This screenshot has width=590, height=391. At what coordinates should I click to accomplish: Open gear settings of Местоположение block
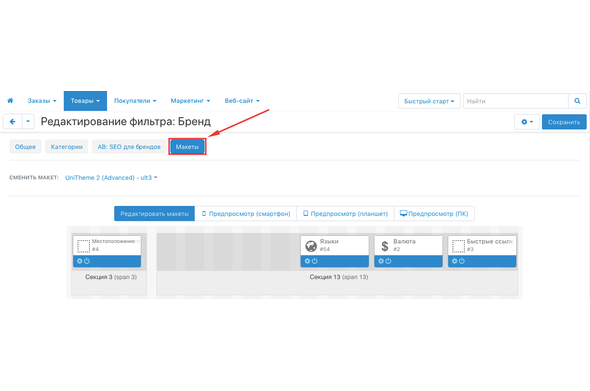point(79,261)
